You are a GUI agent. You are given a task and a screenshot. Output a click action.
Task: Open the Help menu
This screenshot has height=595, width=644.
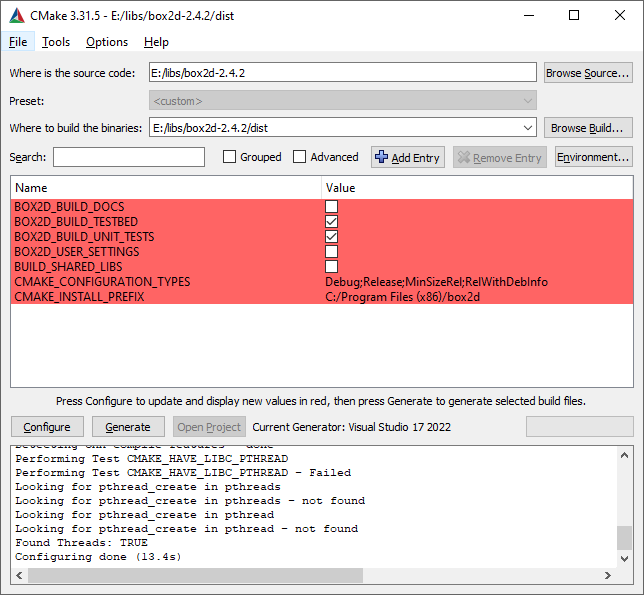tap(156, 42)
